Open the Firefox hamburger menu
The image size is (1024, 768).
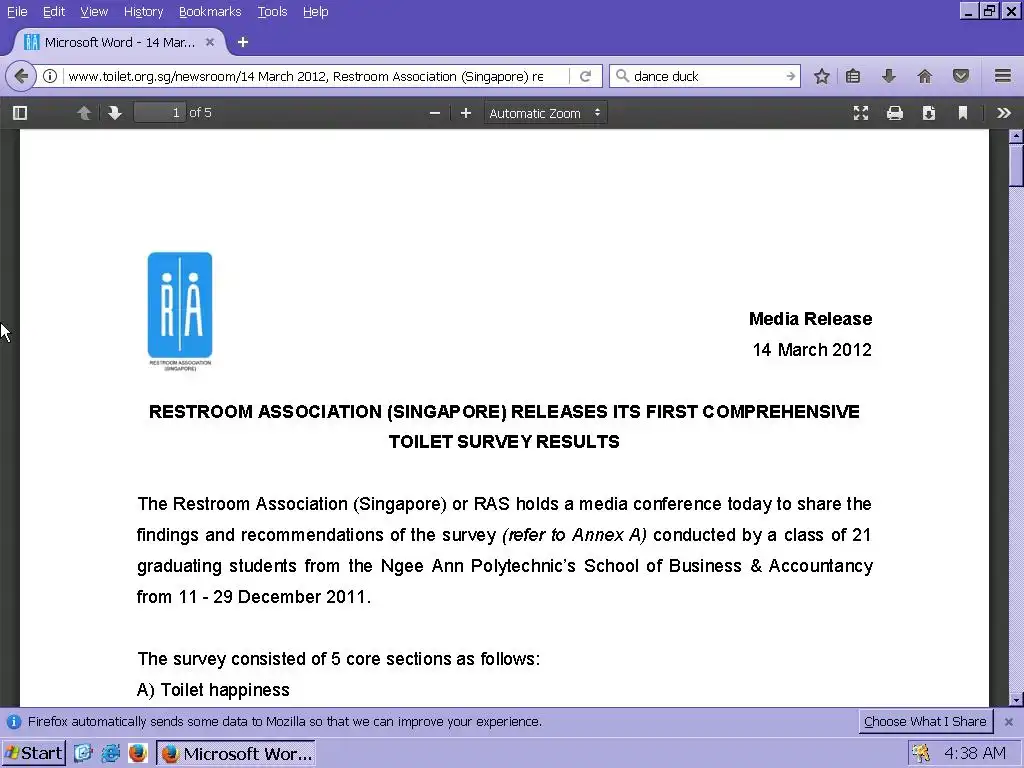tap(1003, 76)
